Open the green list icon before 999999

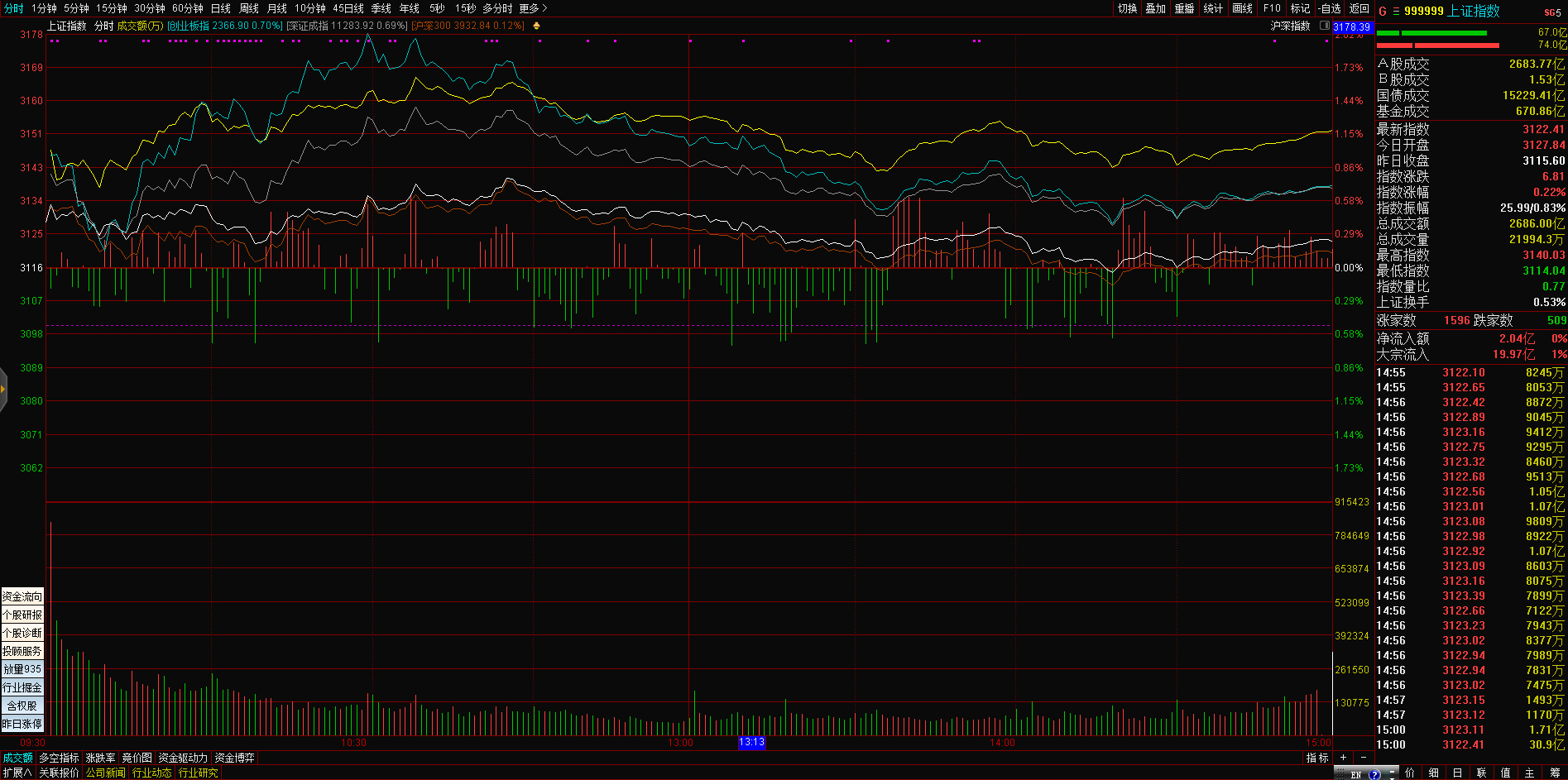point(1395,11)
